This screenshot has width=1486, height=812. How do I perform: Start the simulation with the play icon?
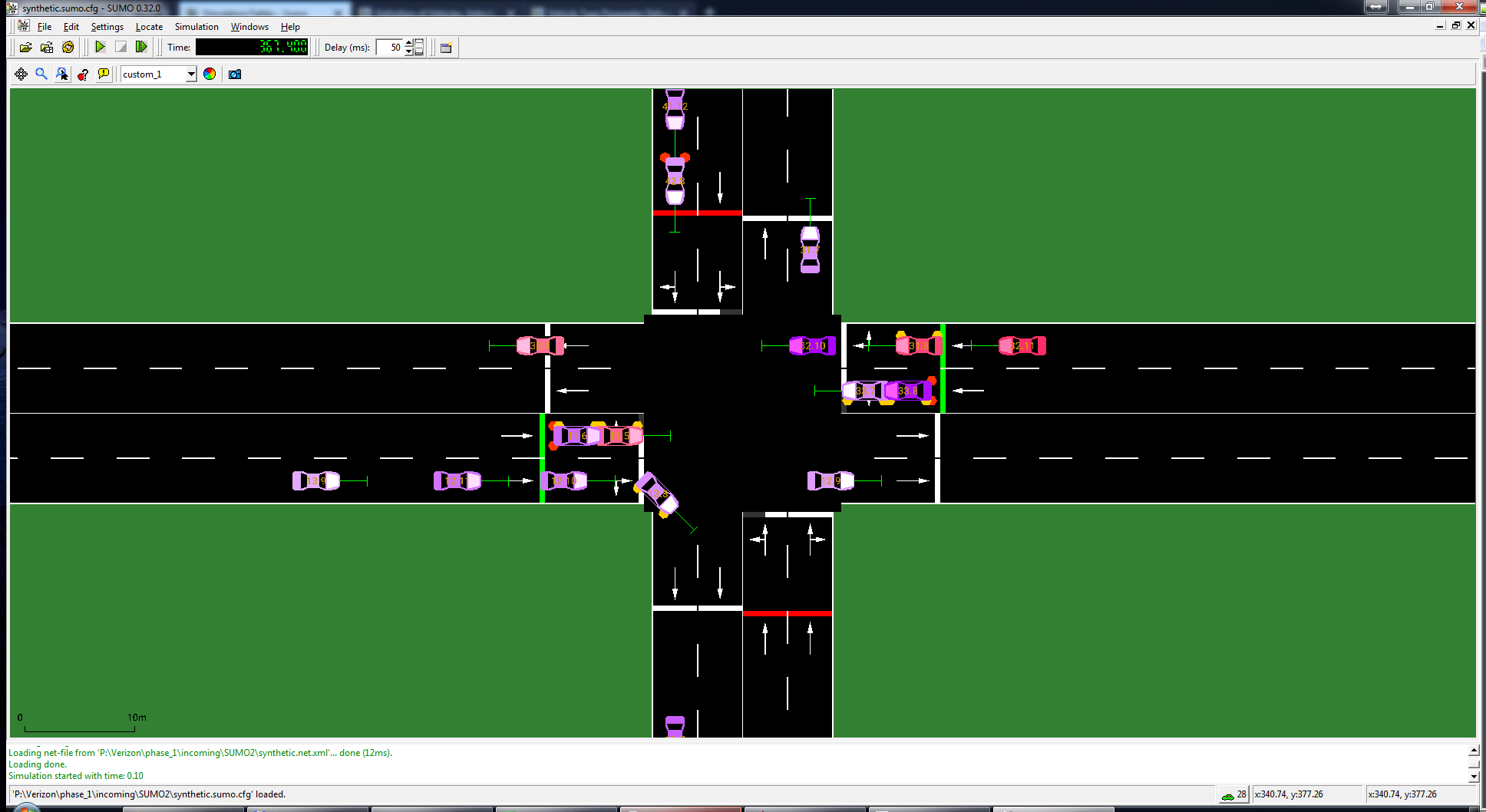click(101, 46)
